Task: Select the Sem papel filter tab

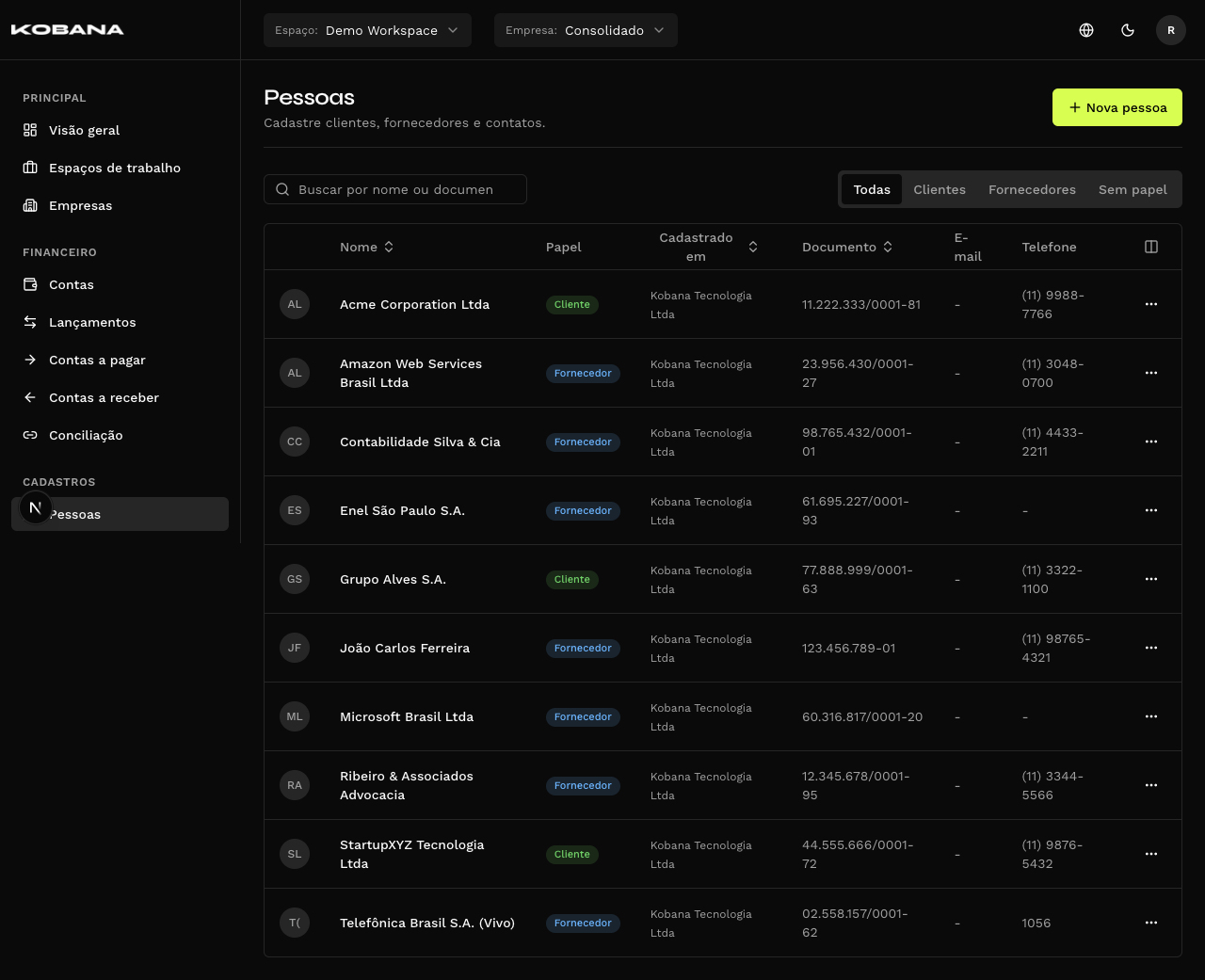Action: coord(1133,189)
